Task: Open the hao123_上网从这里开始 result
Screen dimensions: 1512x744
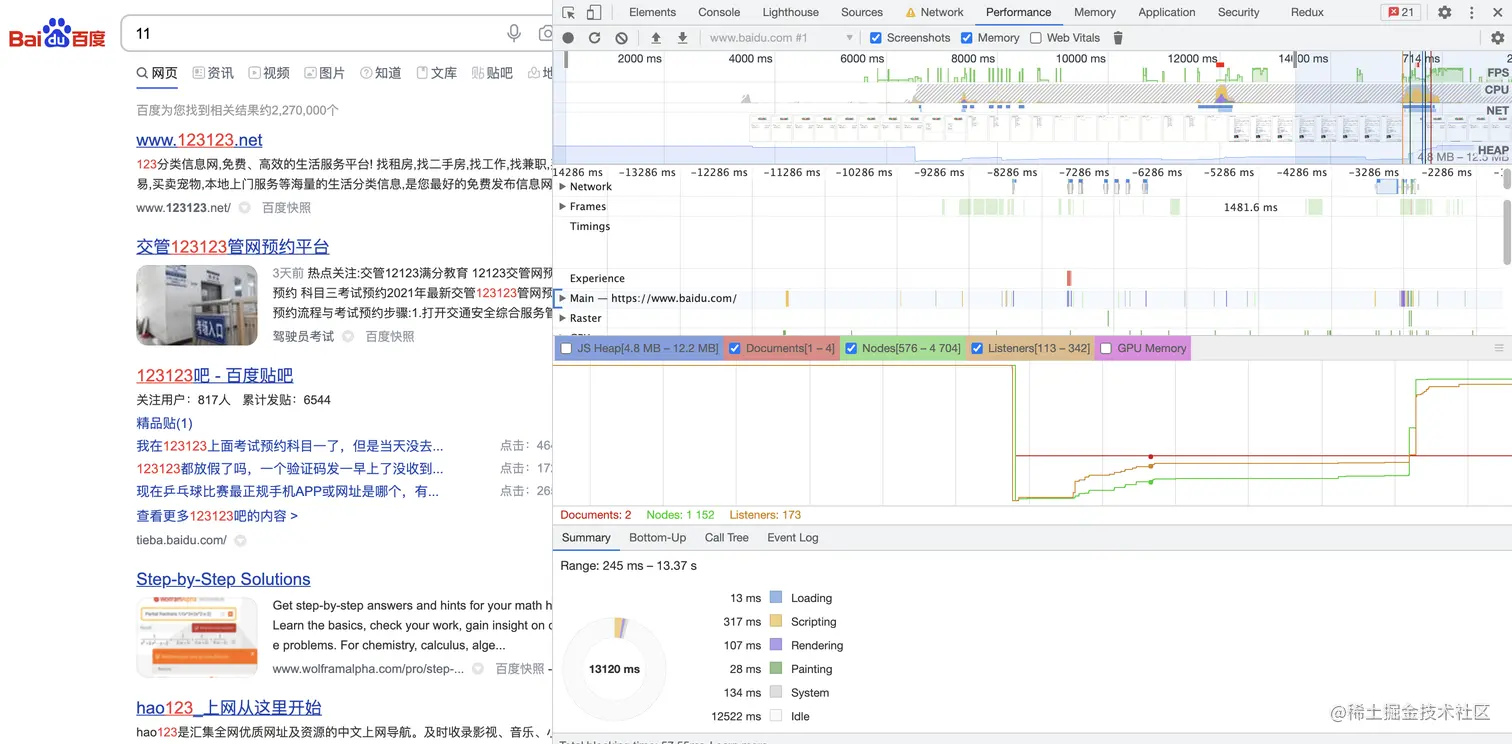Action: click(x=229, y=708)
